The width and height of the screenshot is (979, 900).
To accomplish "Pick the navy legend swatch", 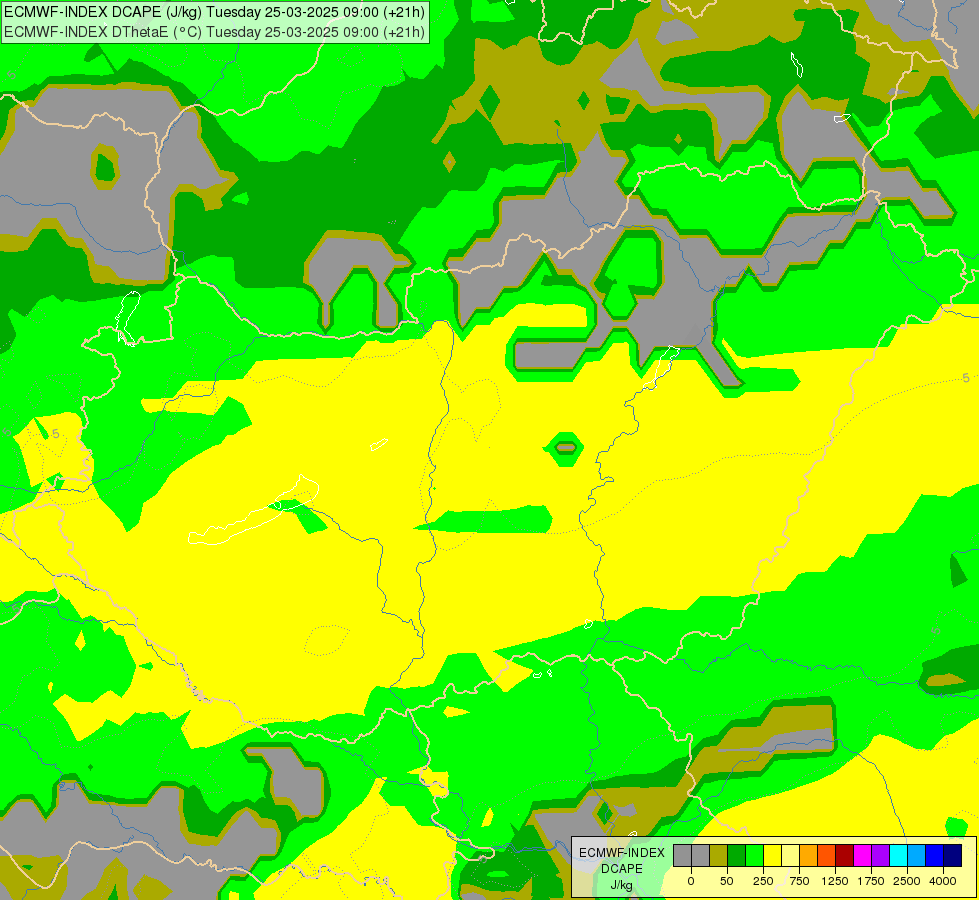I will (953, 856).
